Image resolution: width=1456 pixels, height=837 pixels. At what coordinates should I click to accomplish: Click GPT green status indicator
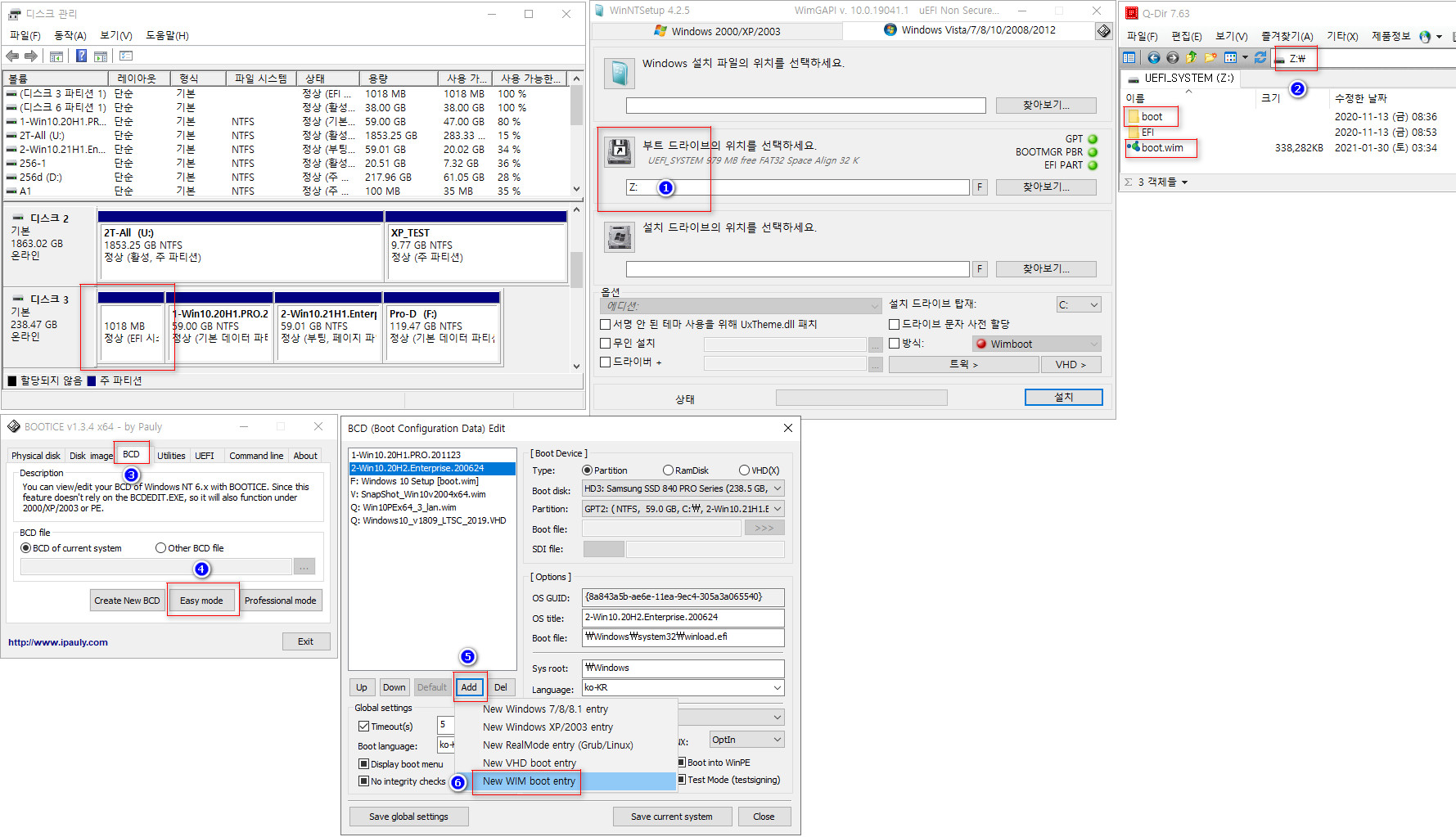(x=1092, y=139)
